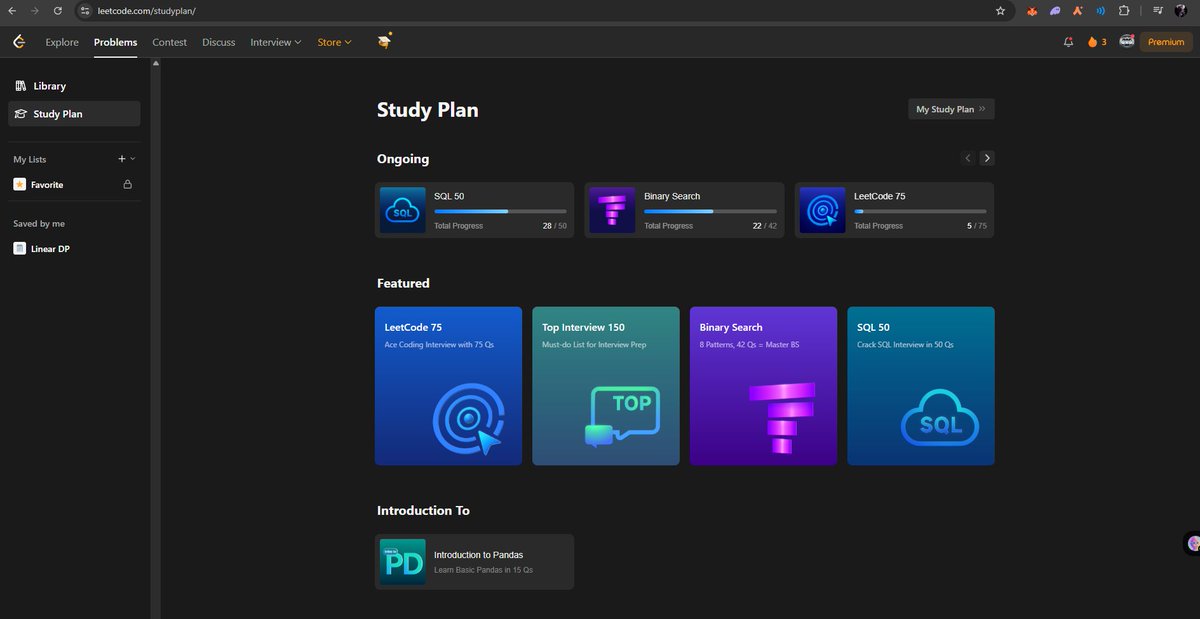
Task: Click the "Learn Basic Pandas in 15 Qs" text
Action: coord(483,570)
